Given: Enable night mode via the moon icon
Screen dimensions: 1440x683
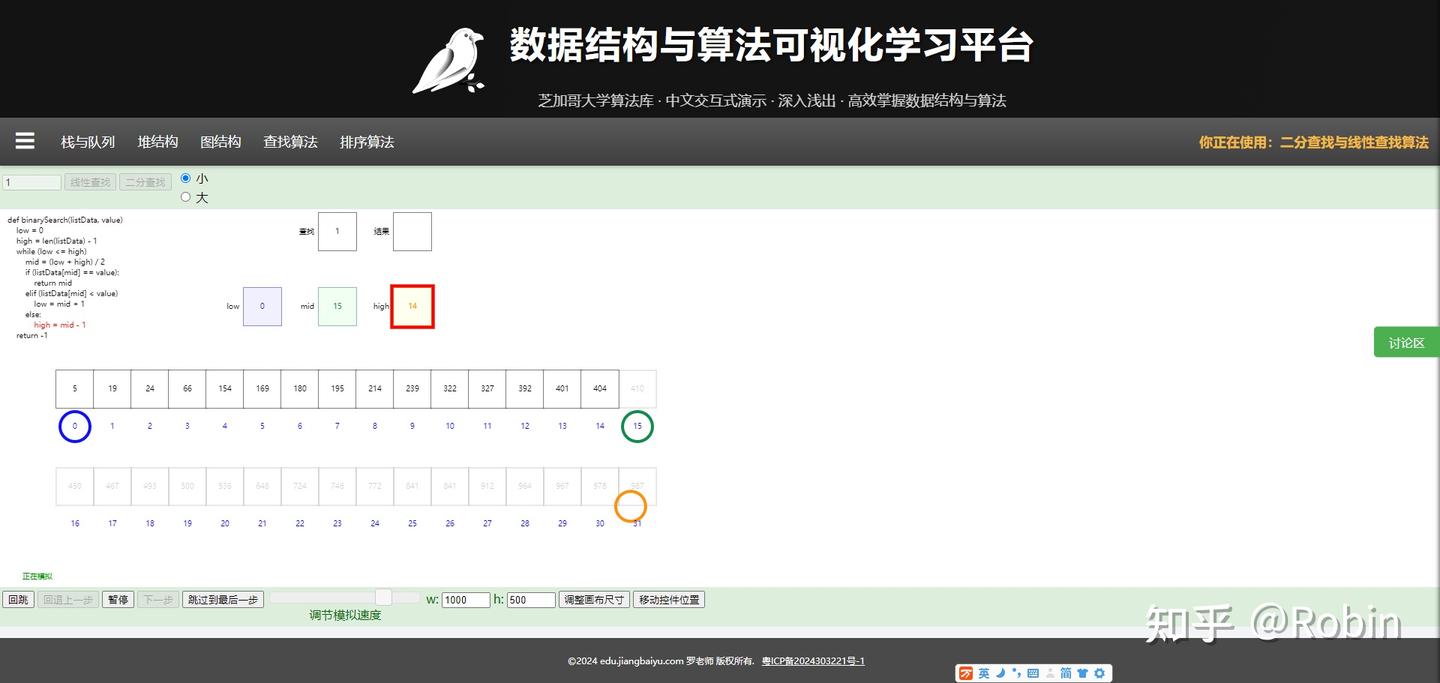Looking at the screenshot, I should pyautogui.click(x=999, y=673).
